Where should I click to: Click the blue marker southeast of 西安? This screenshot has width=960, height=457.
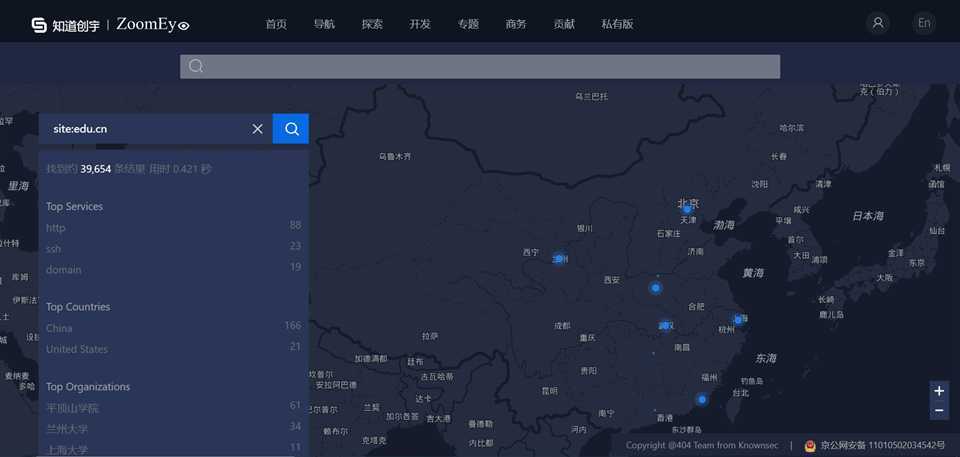pyautogui.click(x=656, y=287)
